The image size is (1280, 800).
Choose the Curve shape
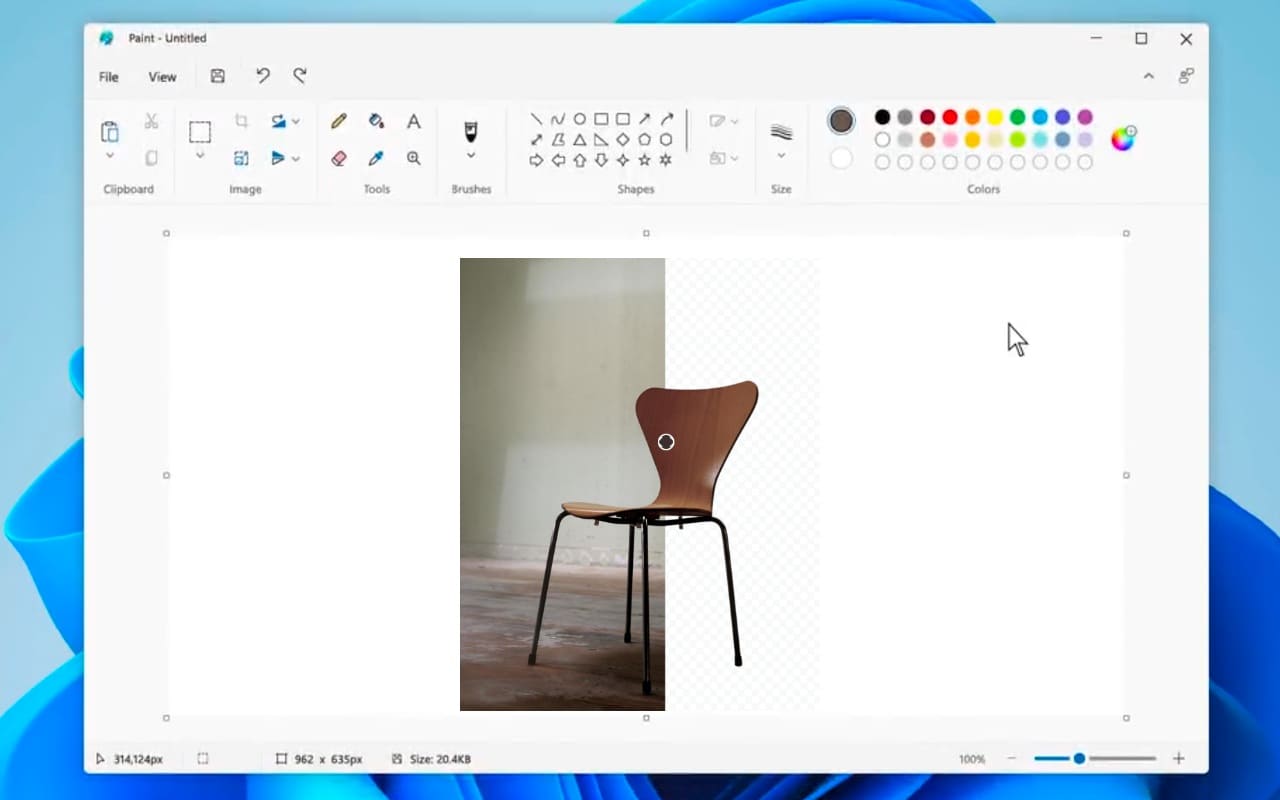(x=558, y=119)
